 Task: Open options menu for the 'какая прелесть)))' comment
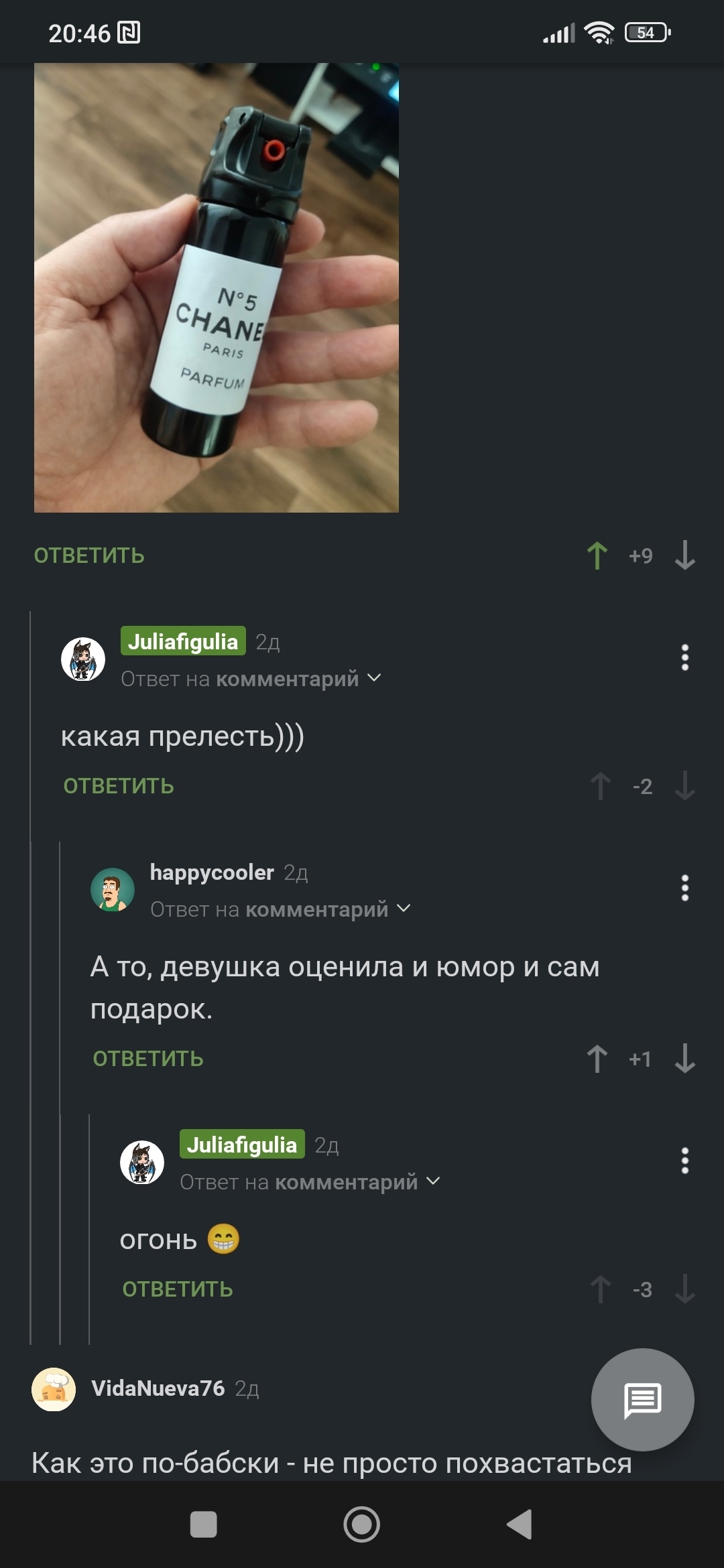pos(684,657)
